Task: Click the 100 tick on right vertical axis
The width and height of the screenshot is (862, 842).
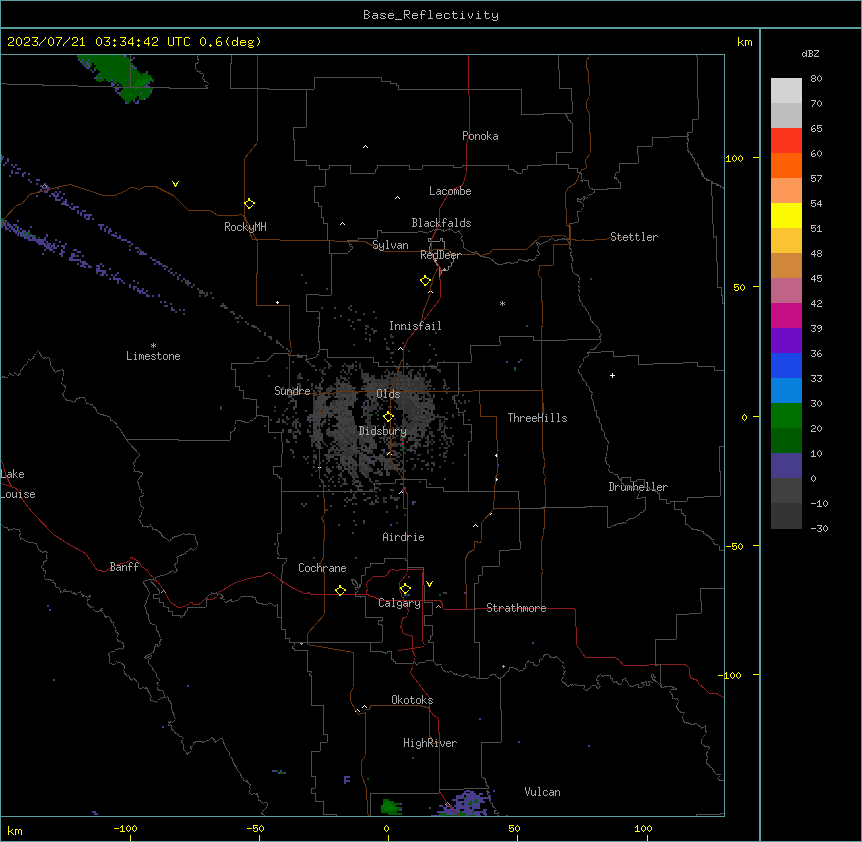Action: click(734, 158)
